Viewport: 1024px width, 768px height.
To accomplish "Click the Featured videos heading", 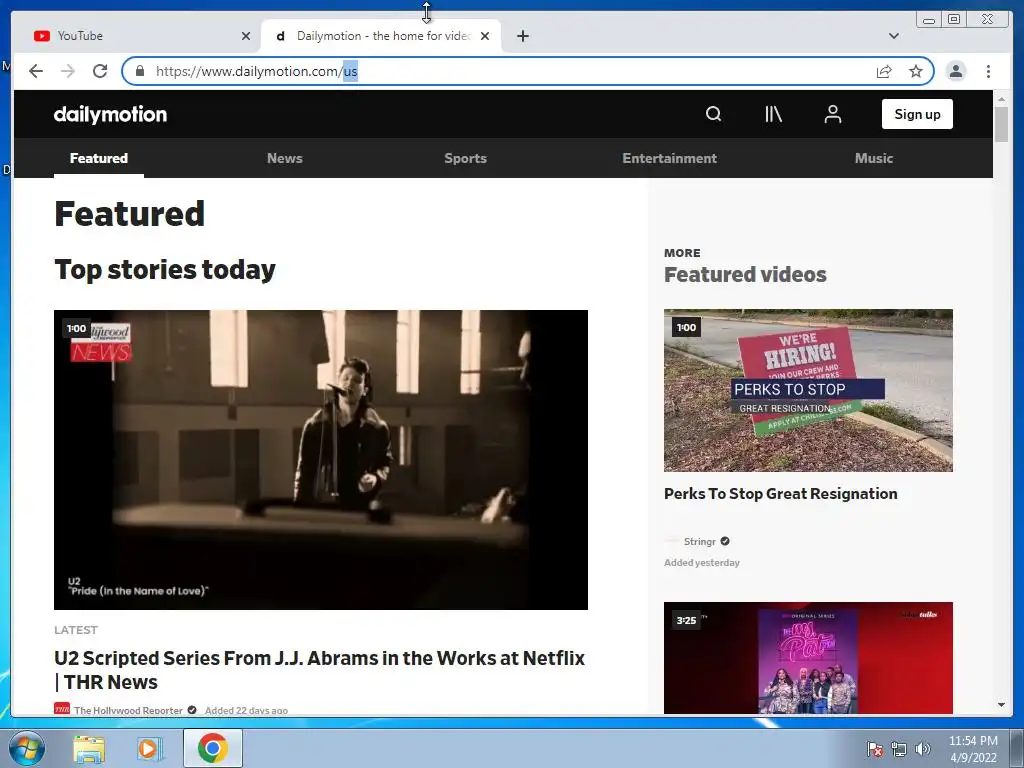I will coord(745,275).
